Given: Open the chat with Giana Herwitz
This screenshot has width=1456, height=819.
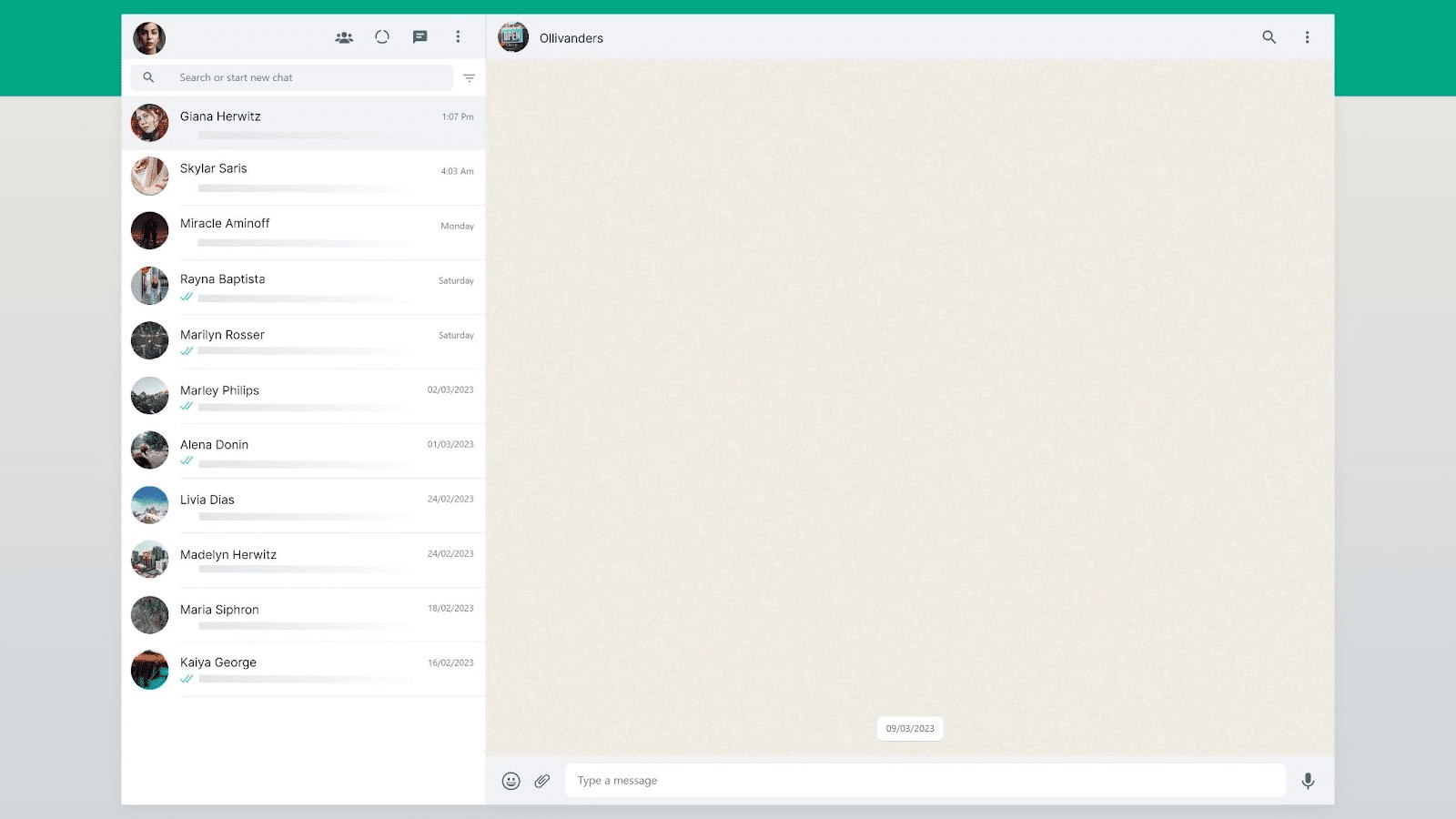Looking at the screenshot, I should tap(300, 122).
